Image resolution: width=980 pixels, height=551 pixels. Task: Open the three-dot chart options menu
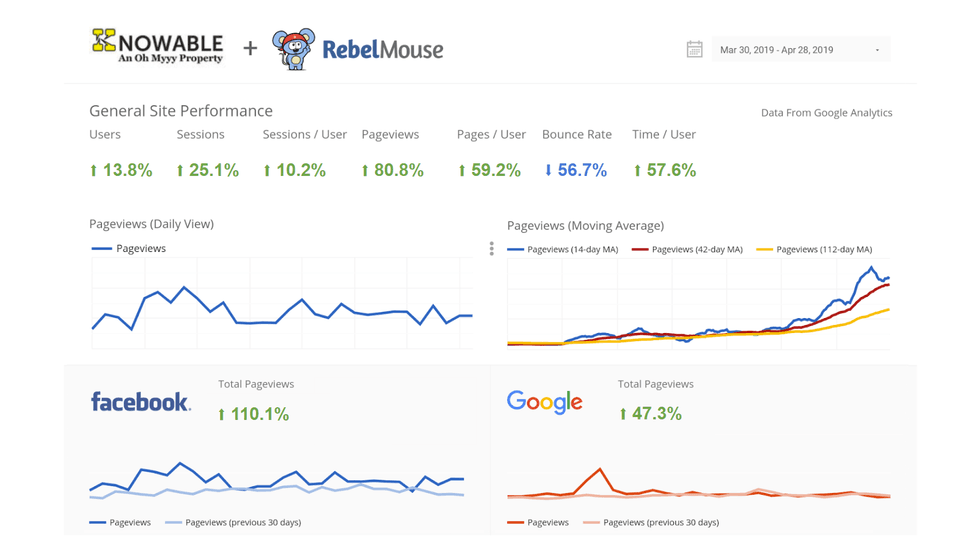[491, 248]
